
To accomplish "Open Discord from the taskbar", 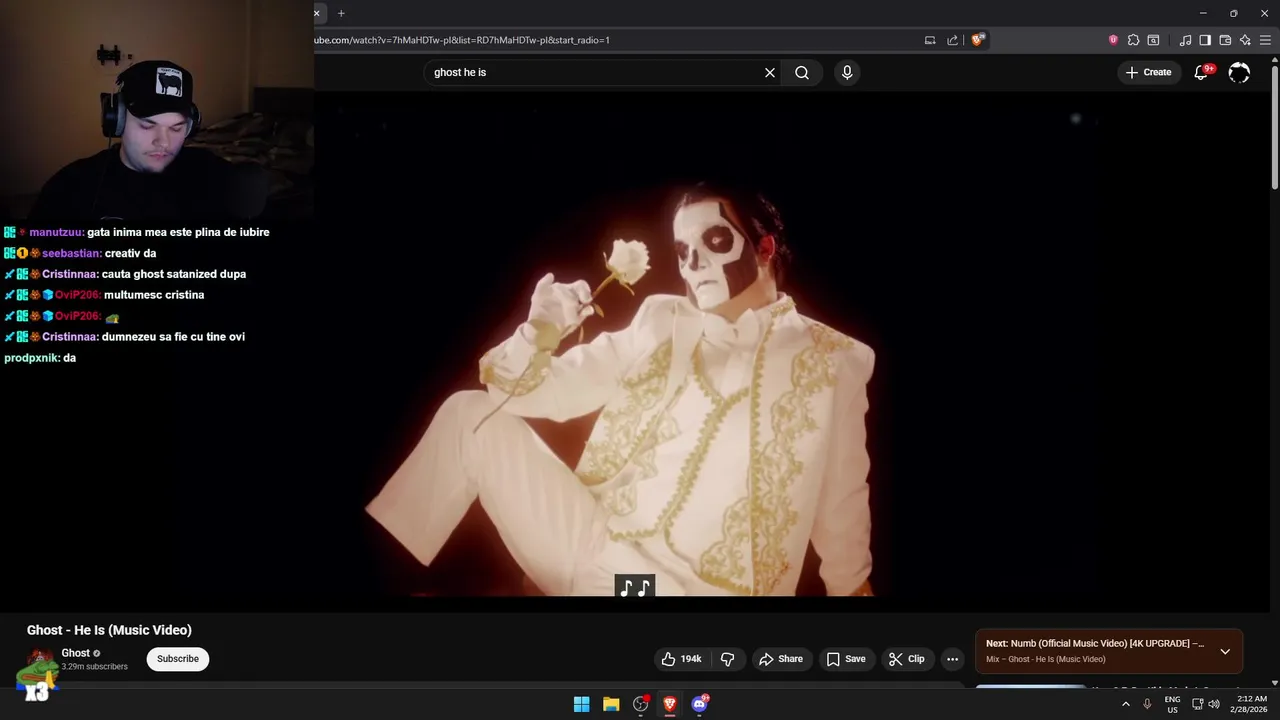I will pyautogui.click(x=700, y=704).
